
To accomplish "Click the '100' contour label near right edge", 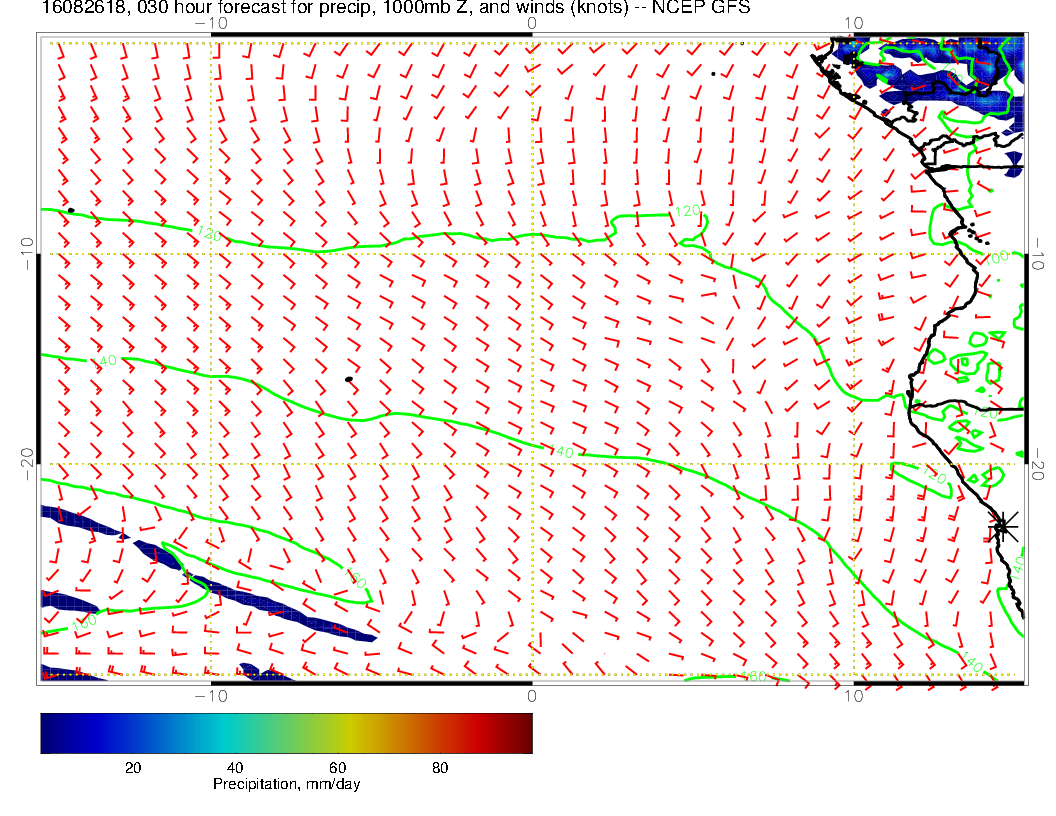I will [998, 258].
